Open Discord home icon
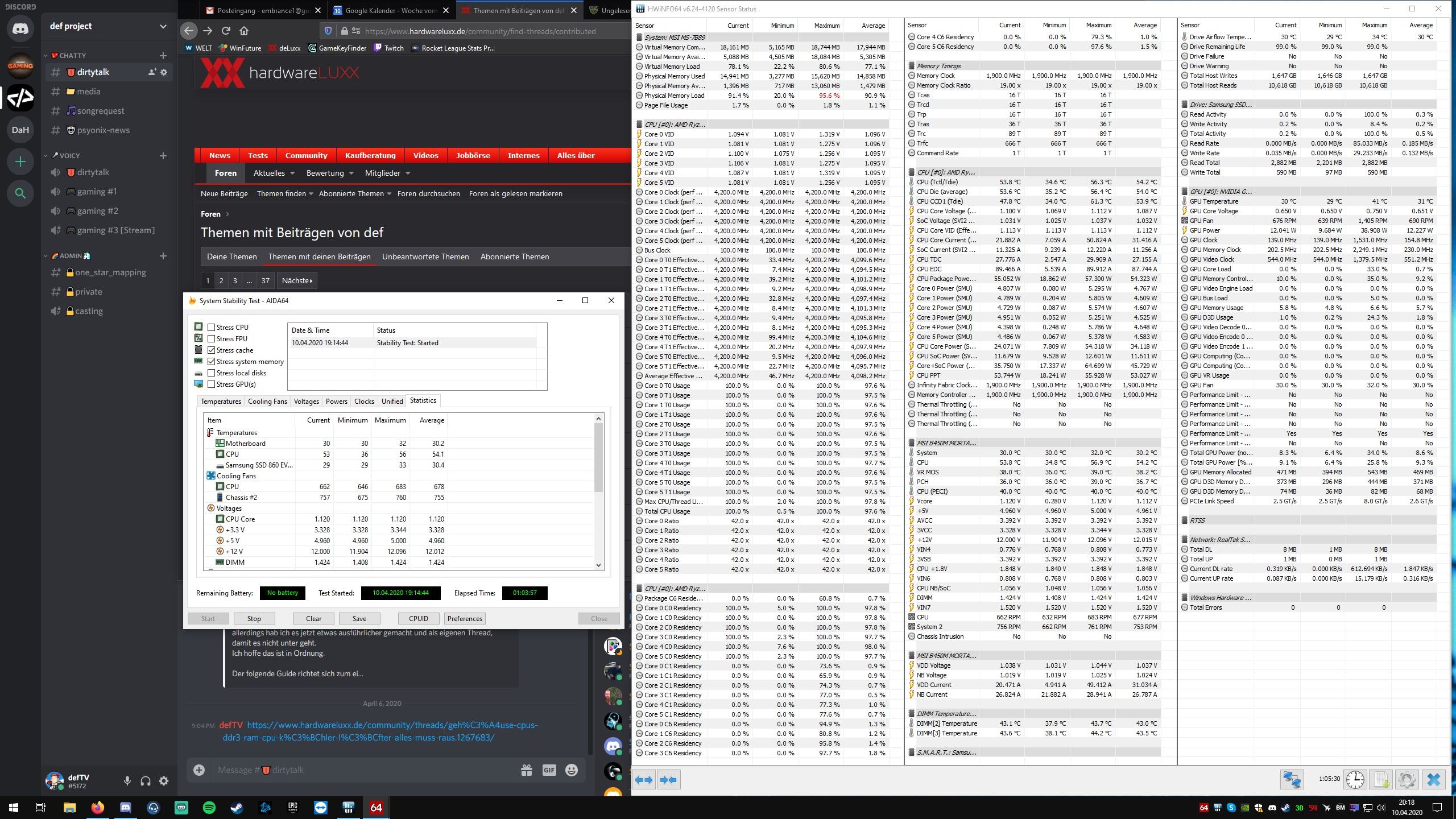 20,28
